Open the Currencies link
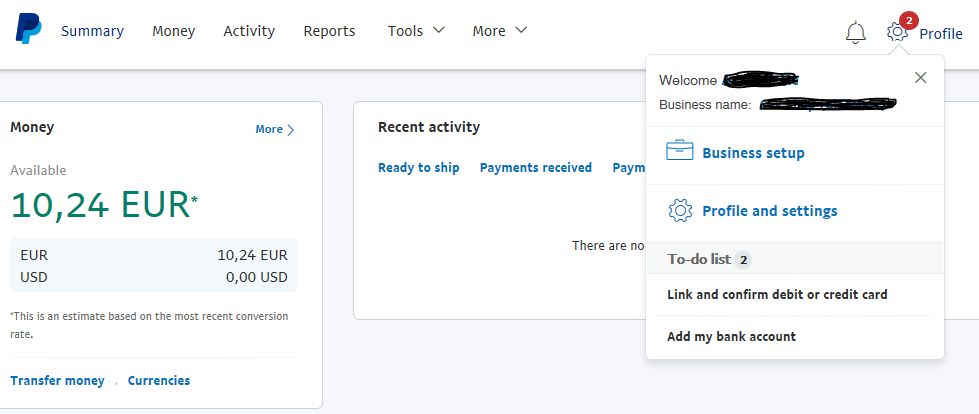 pyautogui.click(x=159, y=381)
